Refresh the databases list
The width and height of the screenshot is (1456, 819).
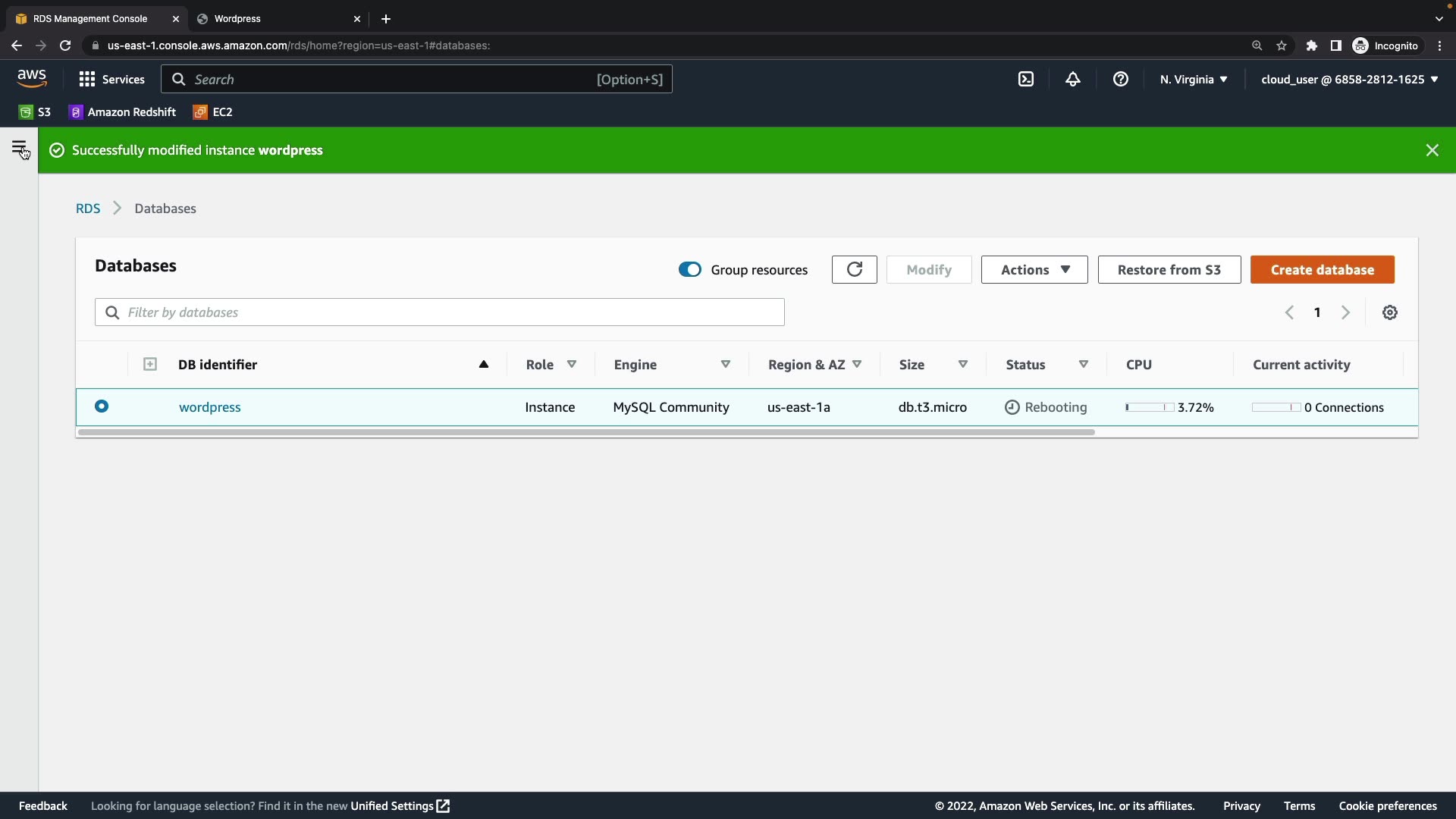click(x=854, y=269)
